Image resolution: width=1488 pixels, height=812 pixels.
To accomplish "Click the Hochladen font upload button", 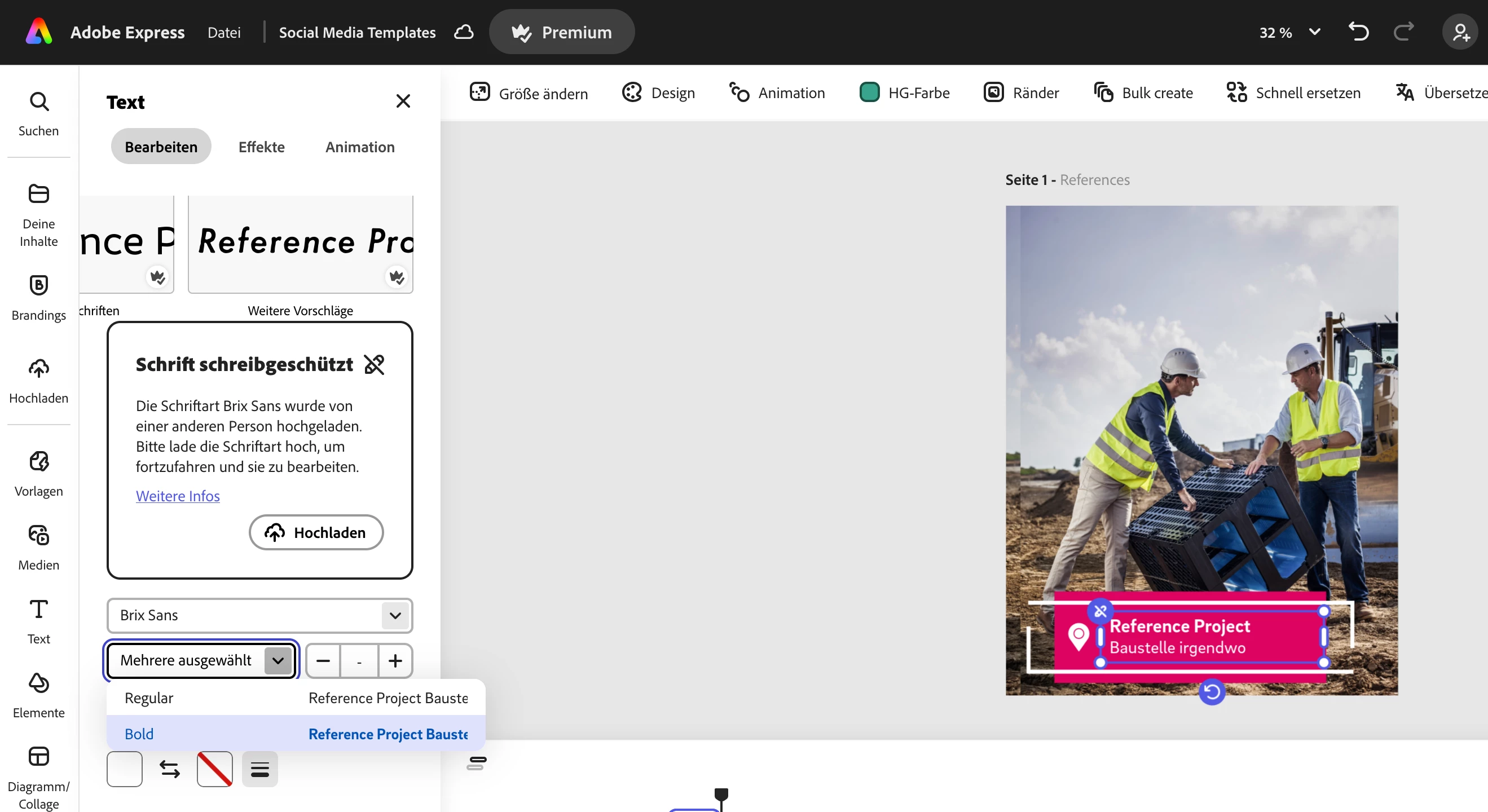I will [316, 532].
